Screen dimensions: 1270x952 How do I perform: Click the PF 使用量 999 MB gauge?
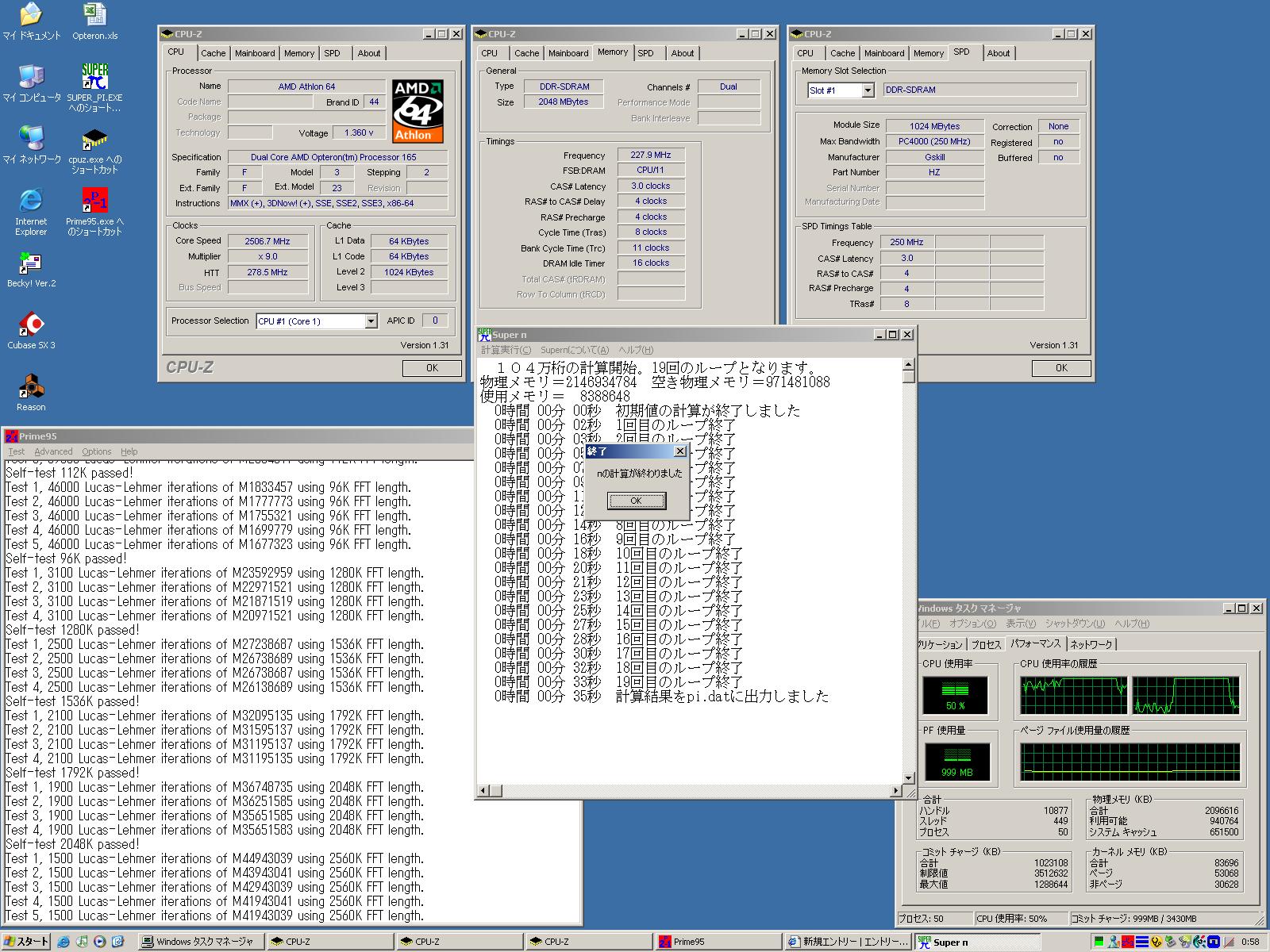(x=957, y=762)
